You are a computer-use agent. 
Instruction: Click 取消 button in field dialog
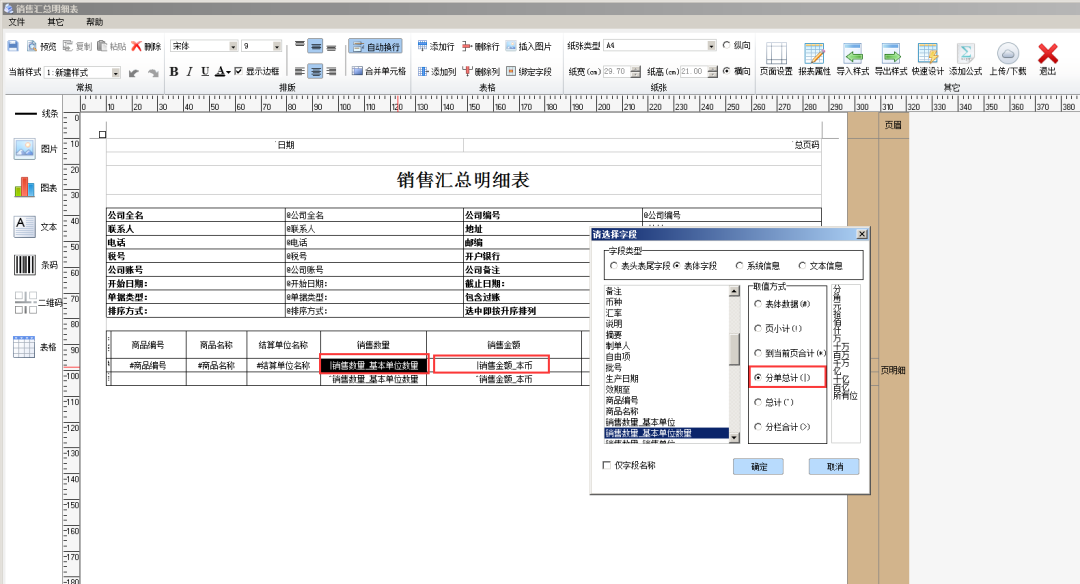coord(834,466)
